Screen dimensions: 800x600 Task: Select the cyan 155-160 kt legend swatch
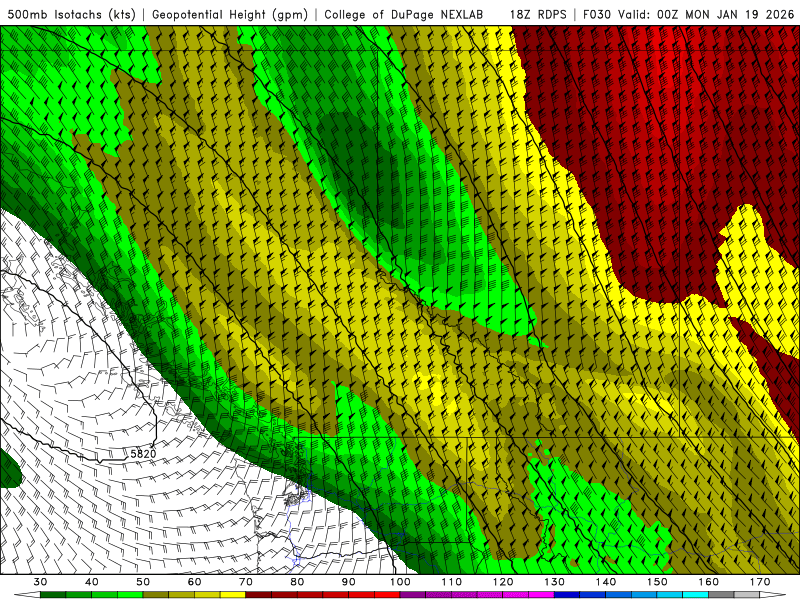tap(696, 595)
